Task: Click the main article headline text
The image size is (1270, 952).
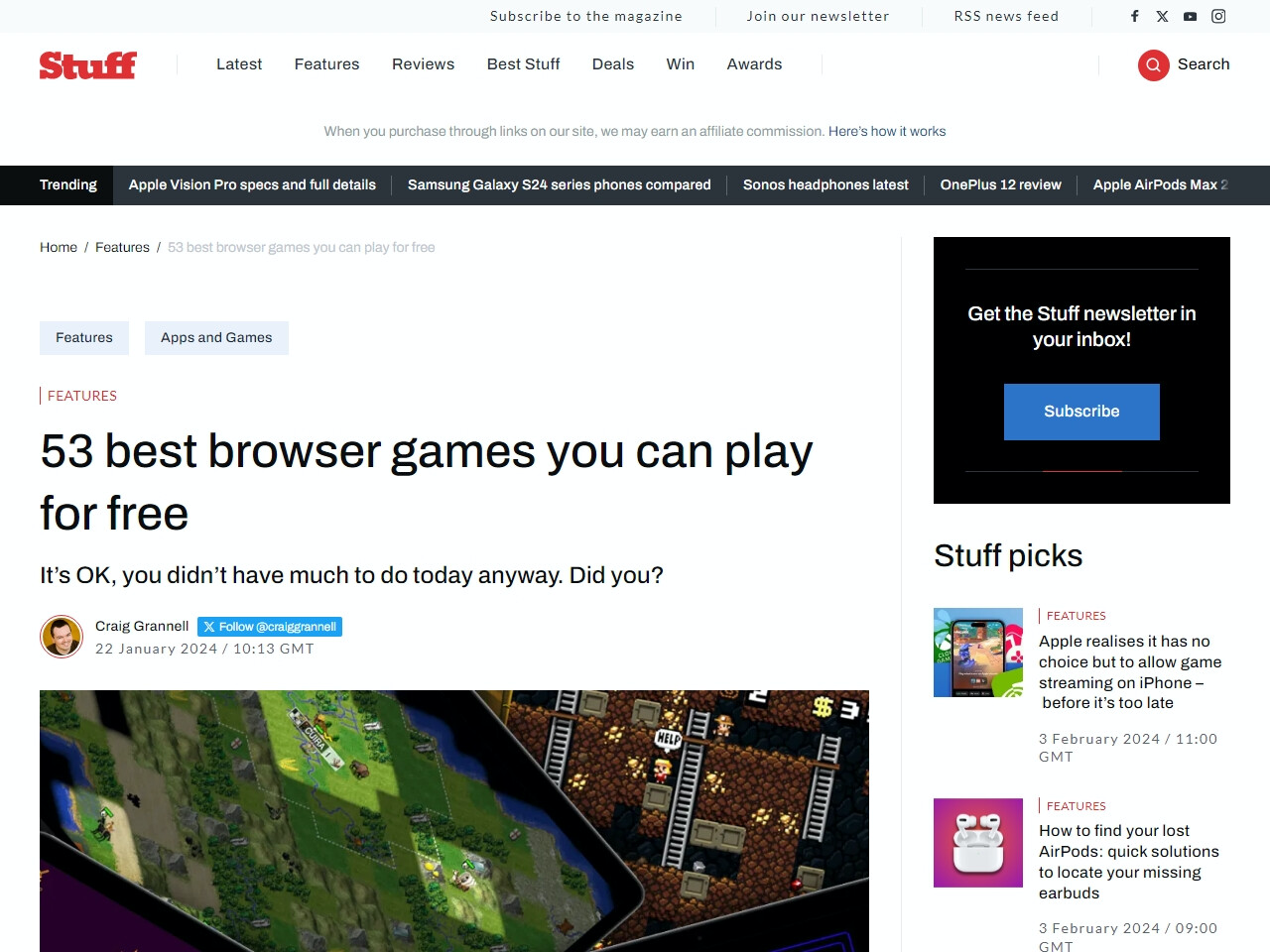Action: 427,482
